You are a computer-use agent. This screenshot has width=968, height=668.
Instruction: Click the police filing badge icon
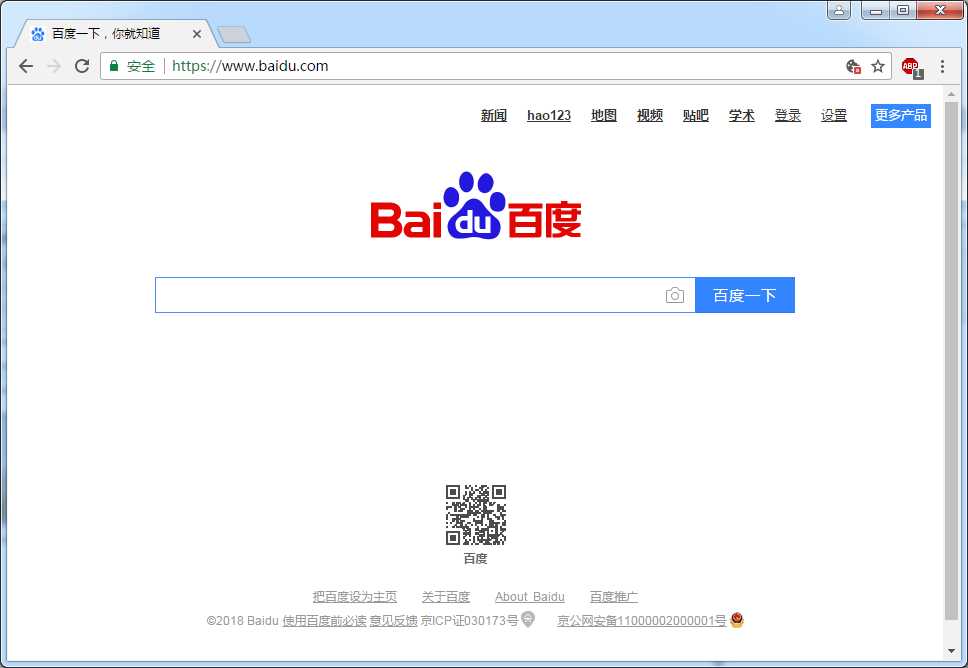click(x=736, y=619)
